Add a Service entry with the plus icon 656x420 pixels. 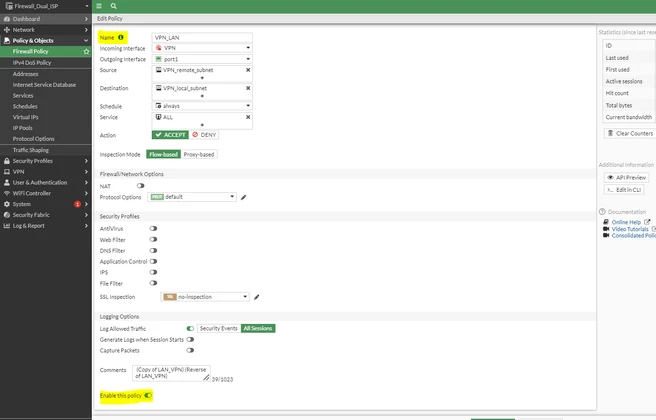(202, 125)
